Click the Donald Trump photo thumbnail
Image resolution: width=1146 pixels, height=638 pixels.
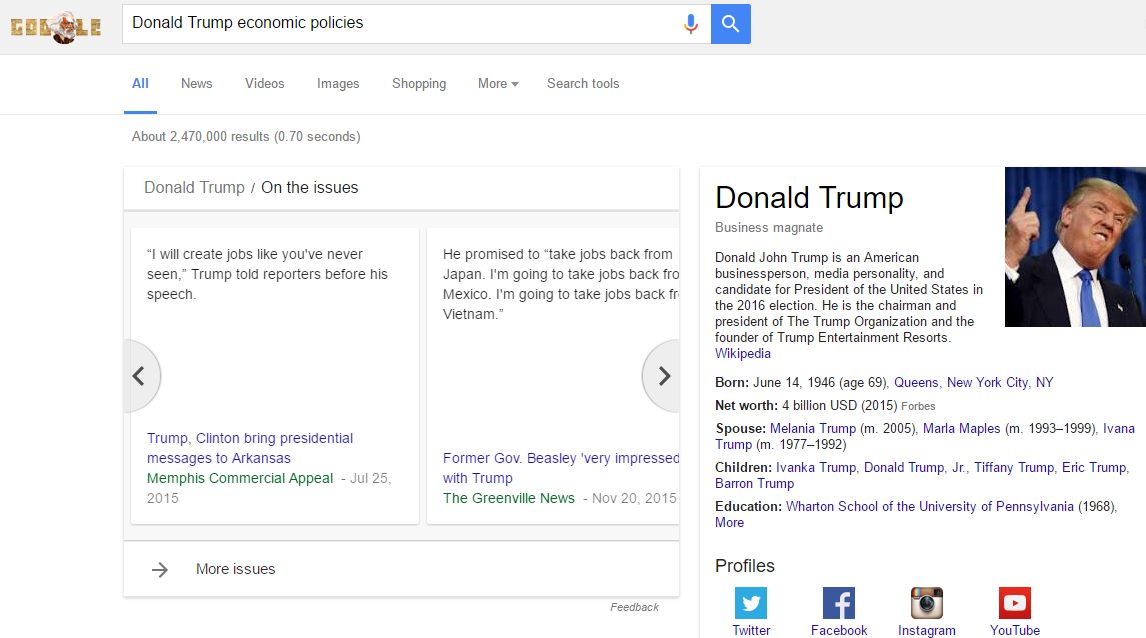(1075, 247)
